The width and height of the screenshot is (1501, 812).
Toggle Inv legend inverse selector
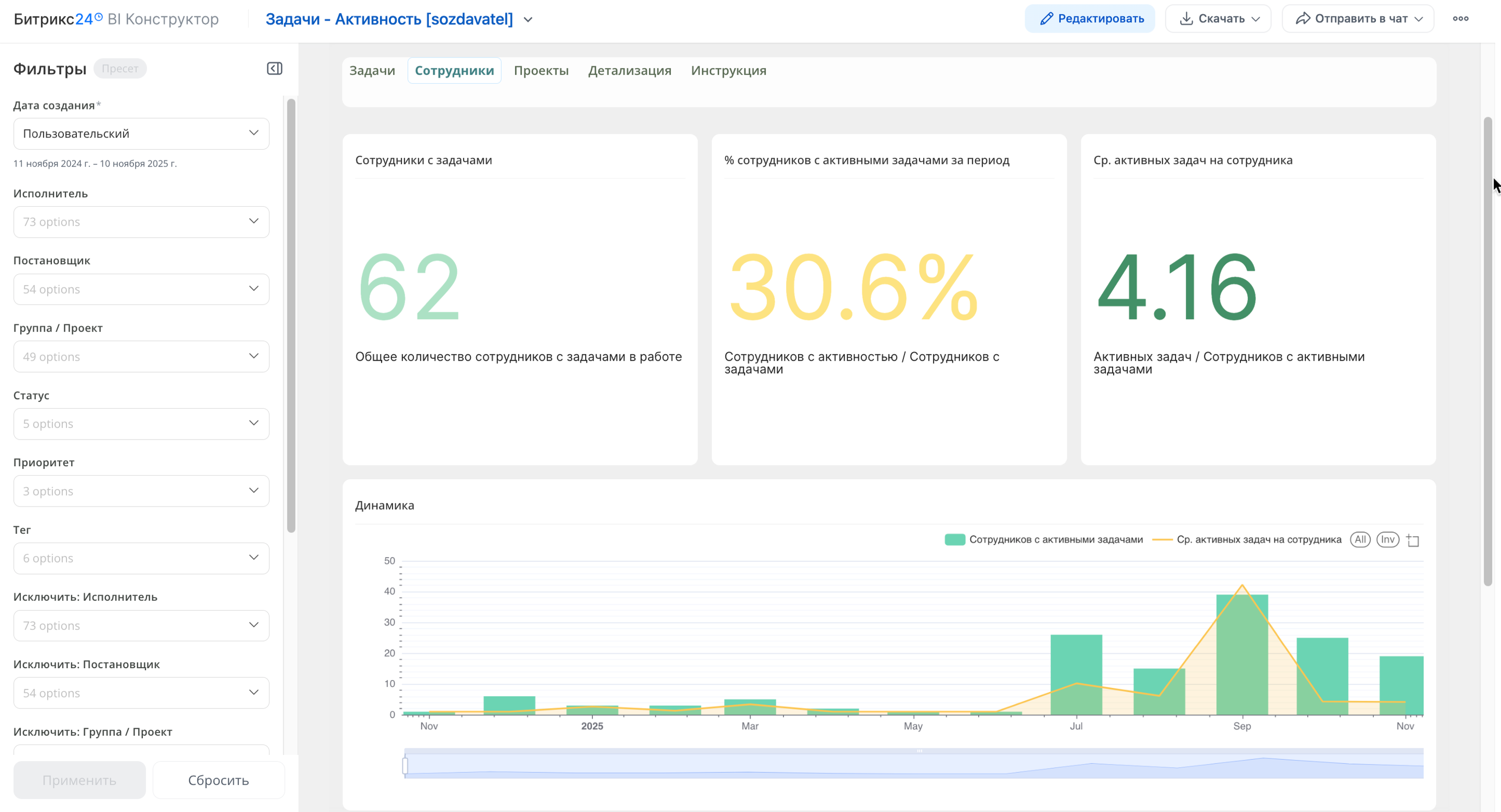(1387, 539)
